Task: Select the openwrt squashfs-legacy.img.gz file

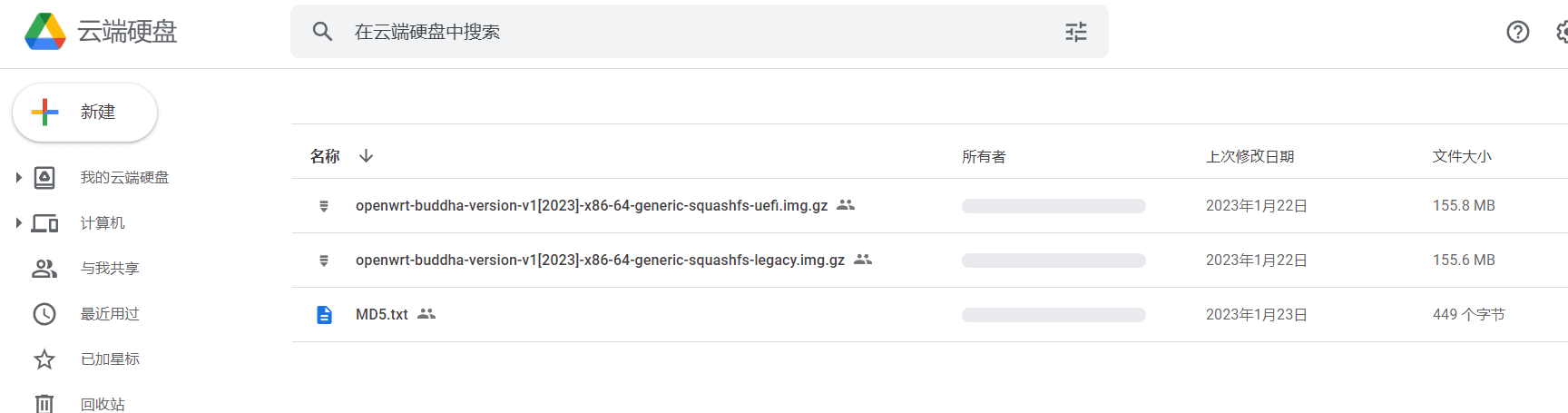Action: (x=599, y=261)
